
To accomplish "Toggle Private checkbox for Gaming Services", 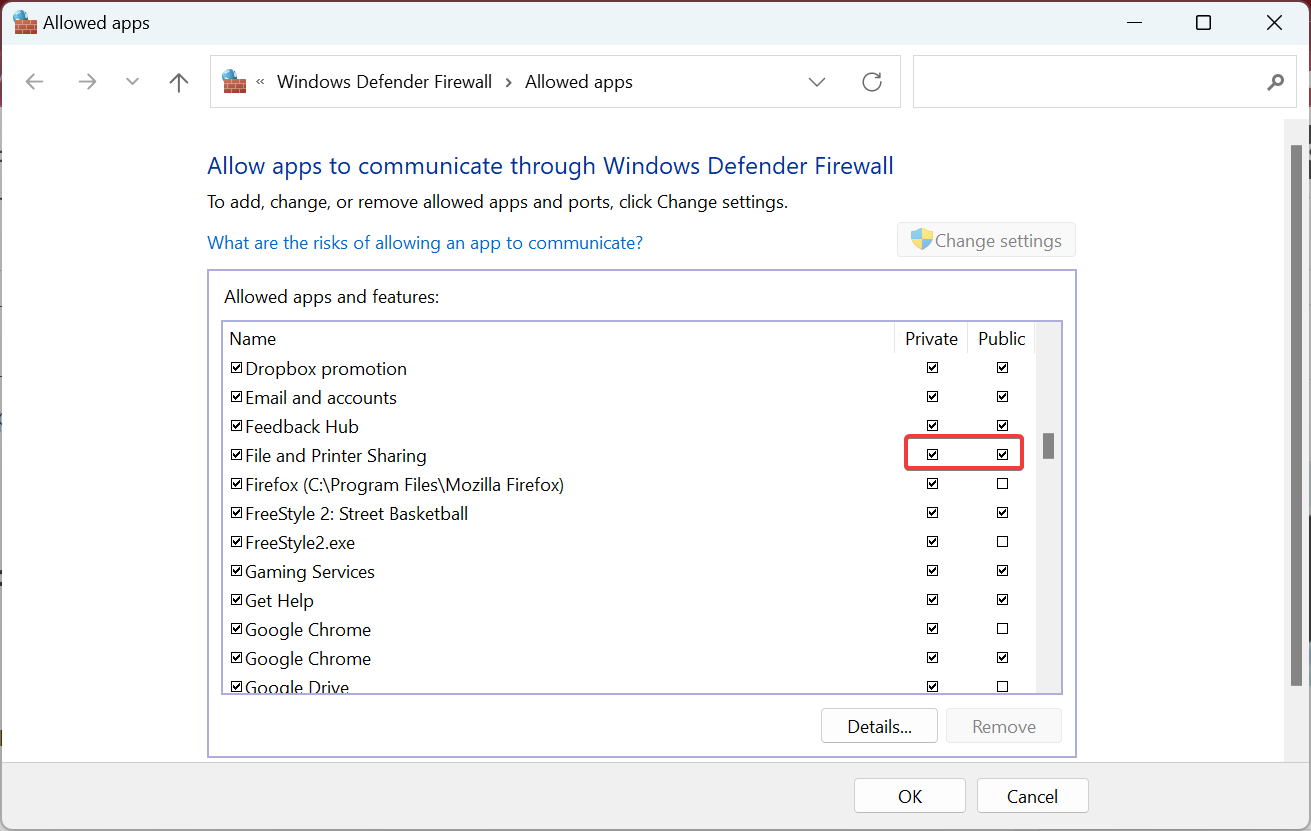I will click(x=933, y=571).
